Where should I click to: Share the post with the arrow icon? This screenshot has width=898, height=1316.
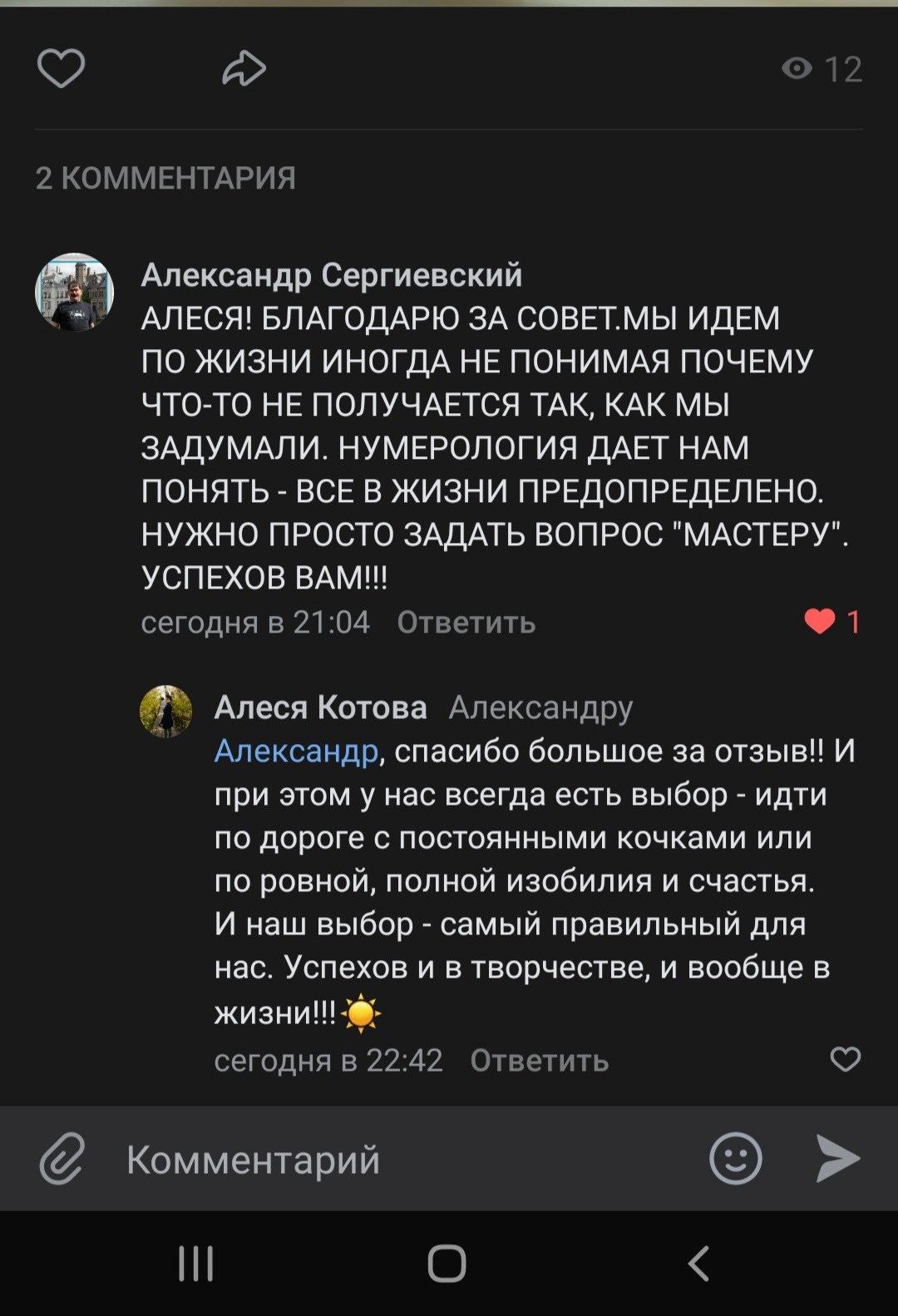[x=244, y=68]
